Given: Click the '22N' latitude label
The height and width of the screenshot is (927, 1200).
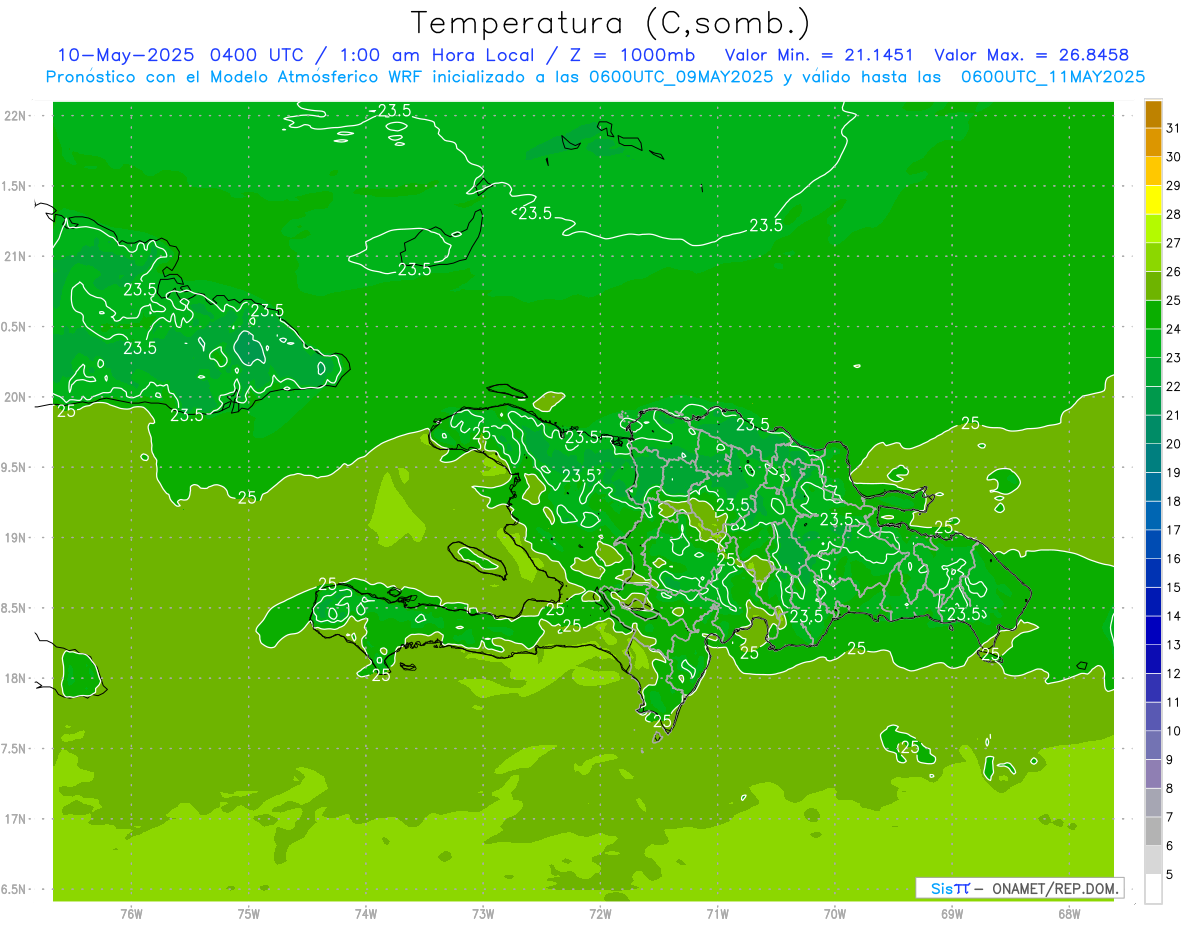Looking at the screenshot, I should (x=16, y=116).
